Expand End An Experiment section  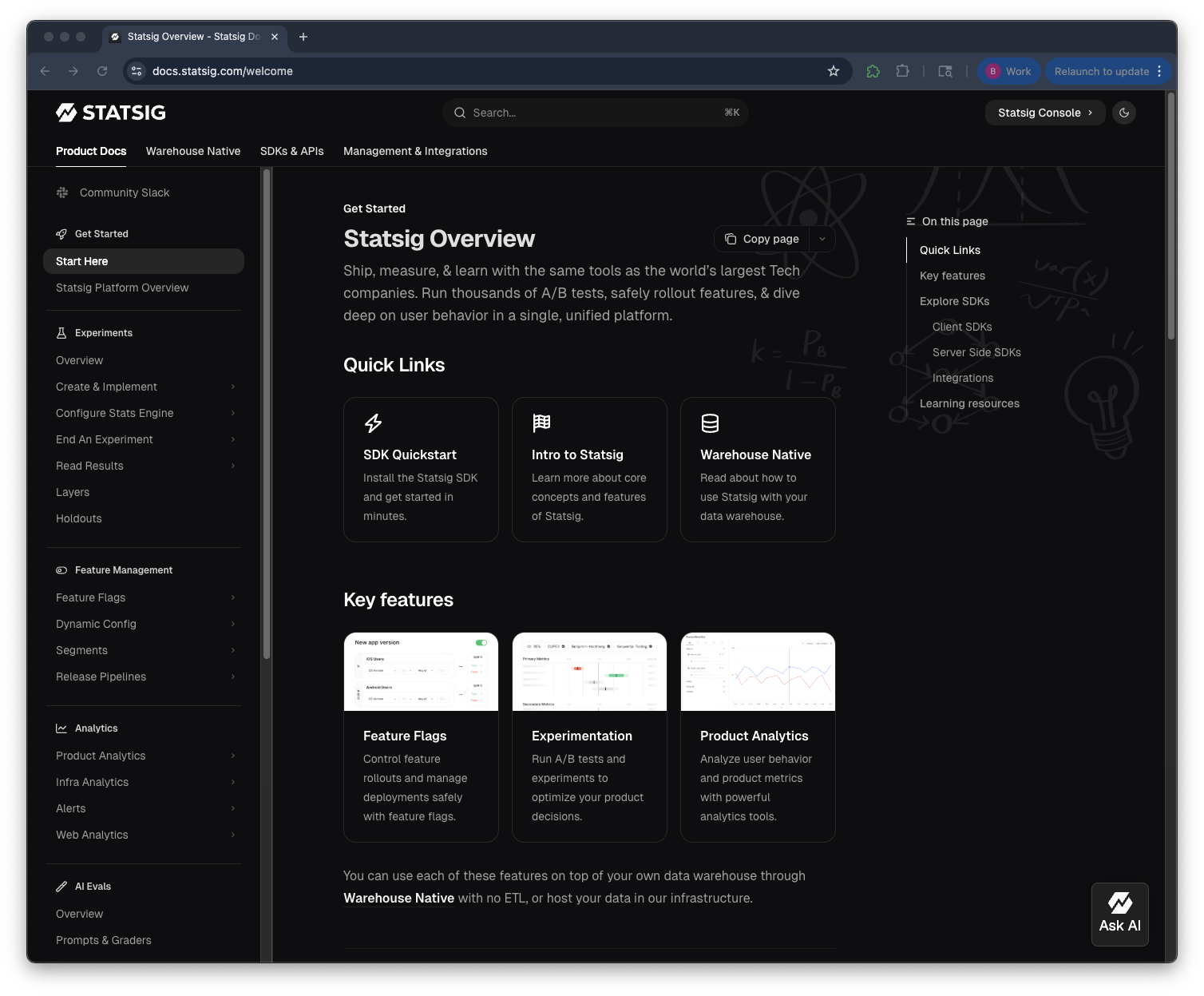(233, 439)
